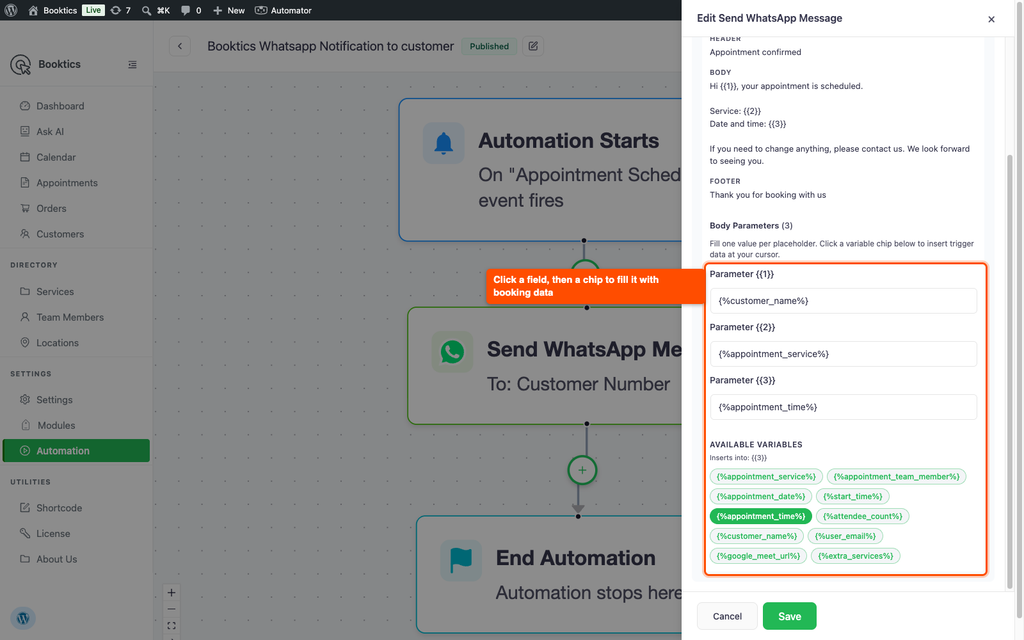Click the New plus item
This screenshot has height=640, width=1024.
tap(229, 10)
